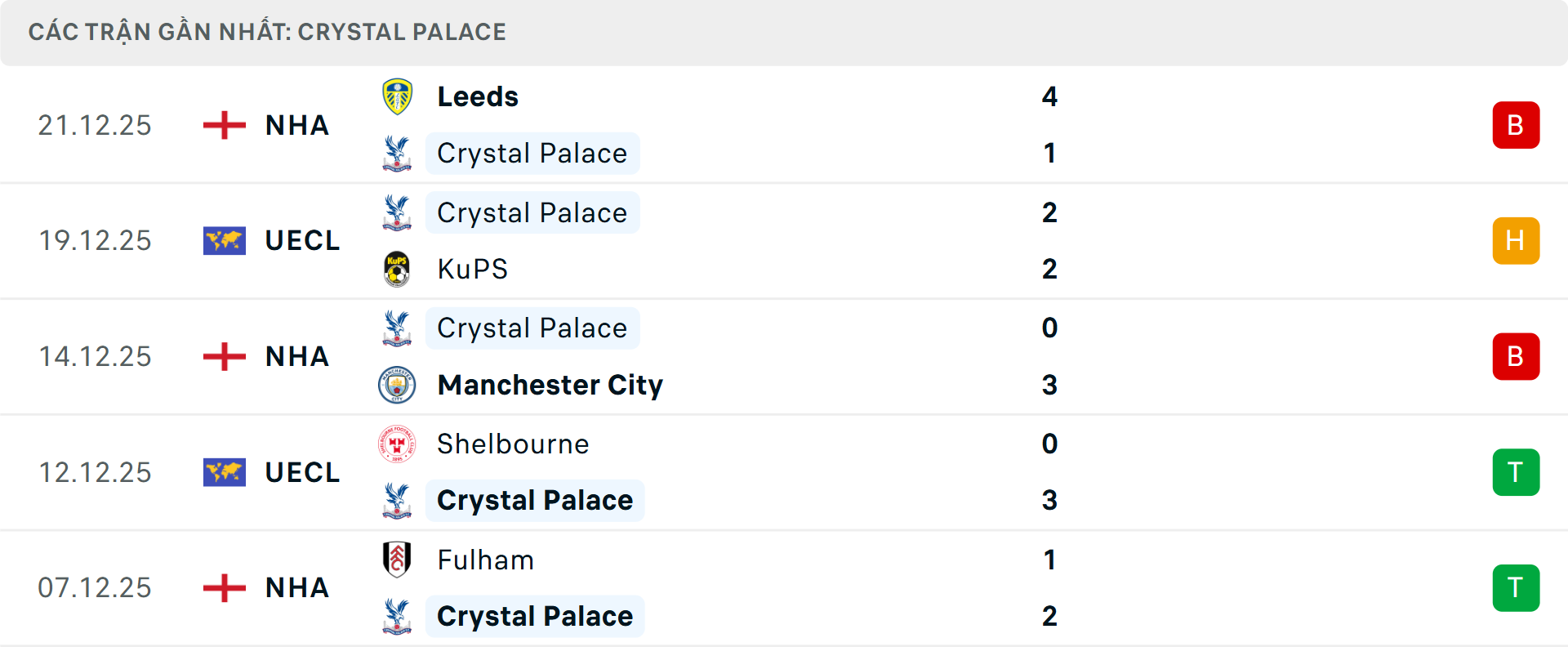Open the Crystal Palace link in the KuPS row
The image size is (1568, 647).
(532, 212)
